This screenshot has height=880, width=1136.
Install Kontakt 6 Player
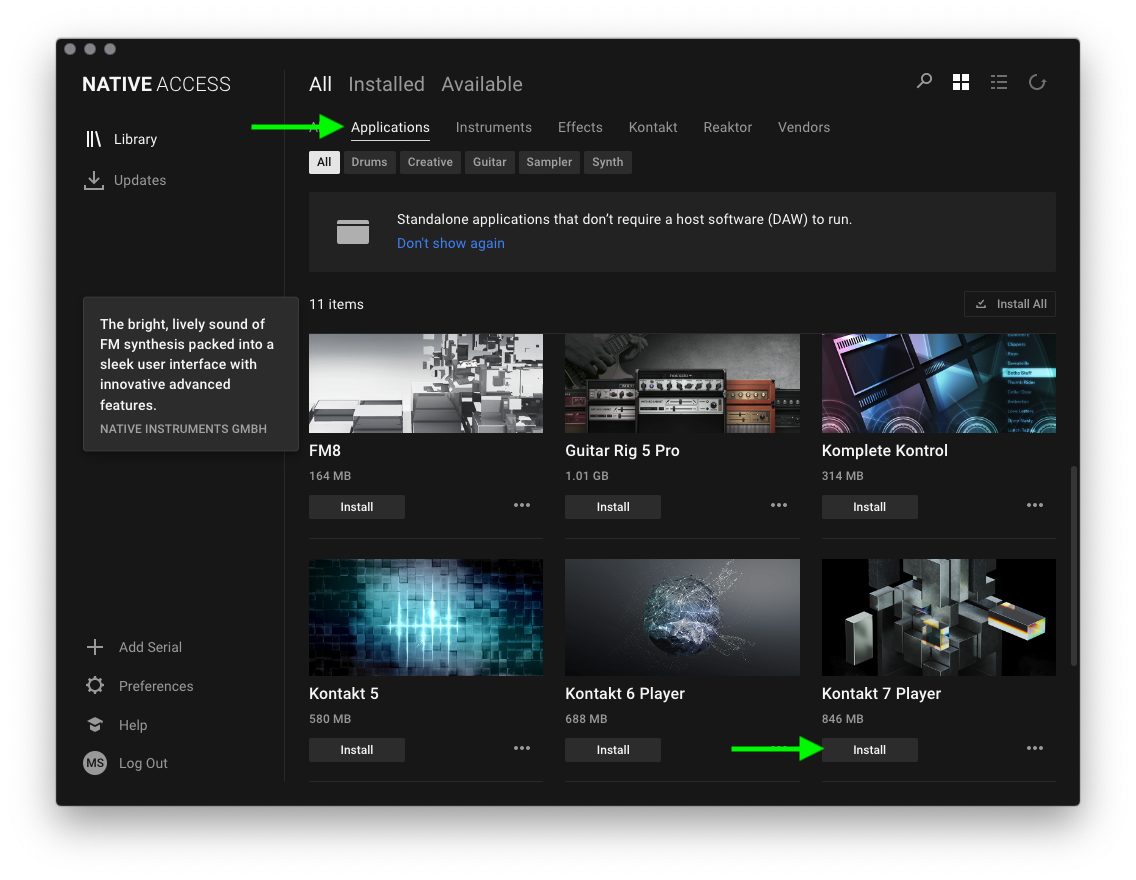[613, 750]
